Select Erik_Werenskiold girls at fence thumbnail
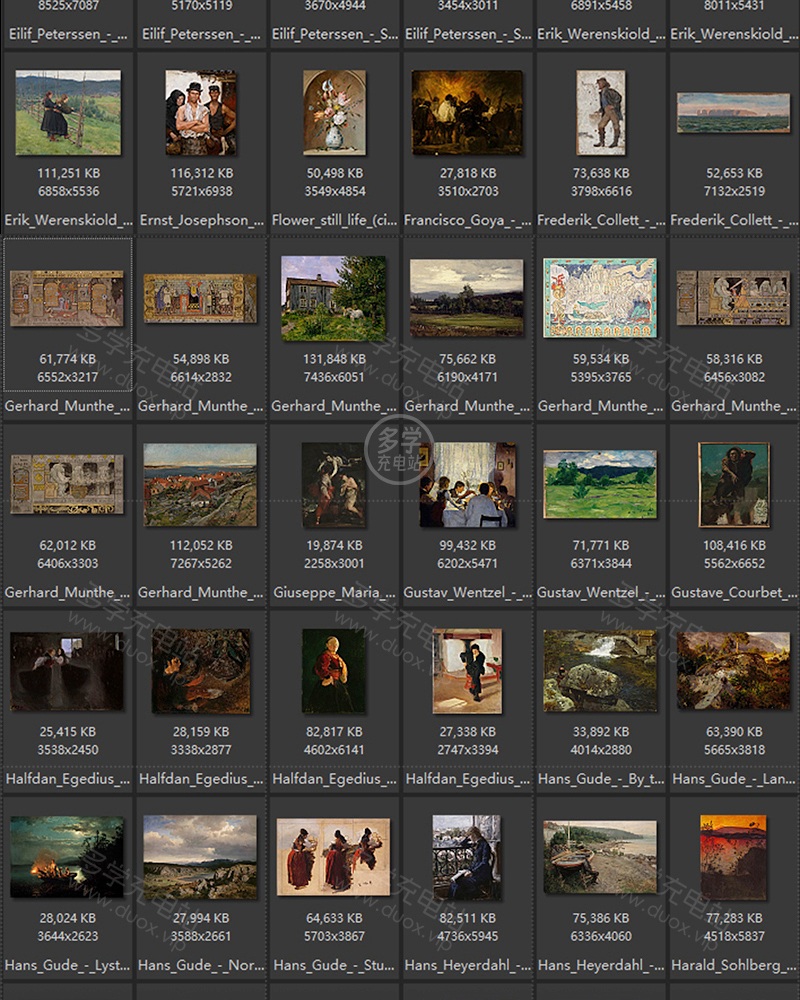The height and width of the screenshot is (1000, 800). coord(68,112)
